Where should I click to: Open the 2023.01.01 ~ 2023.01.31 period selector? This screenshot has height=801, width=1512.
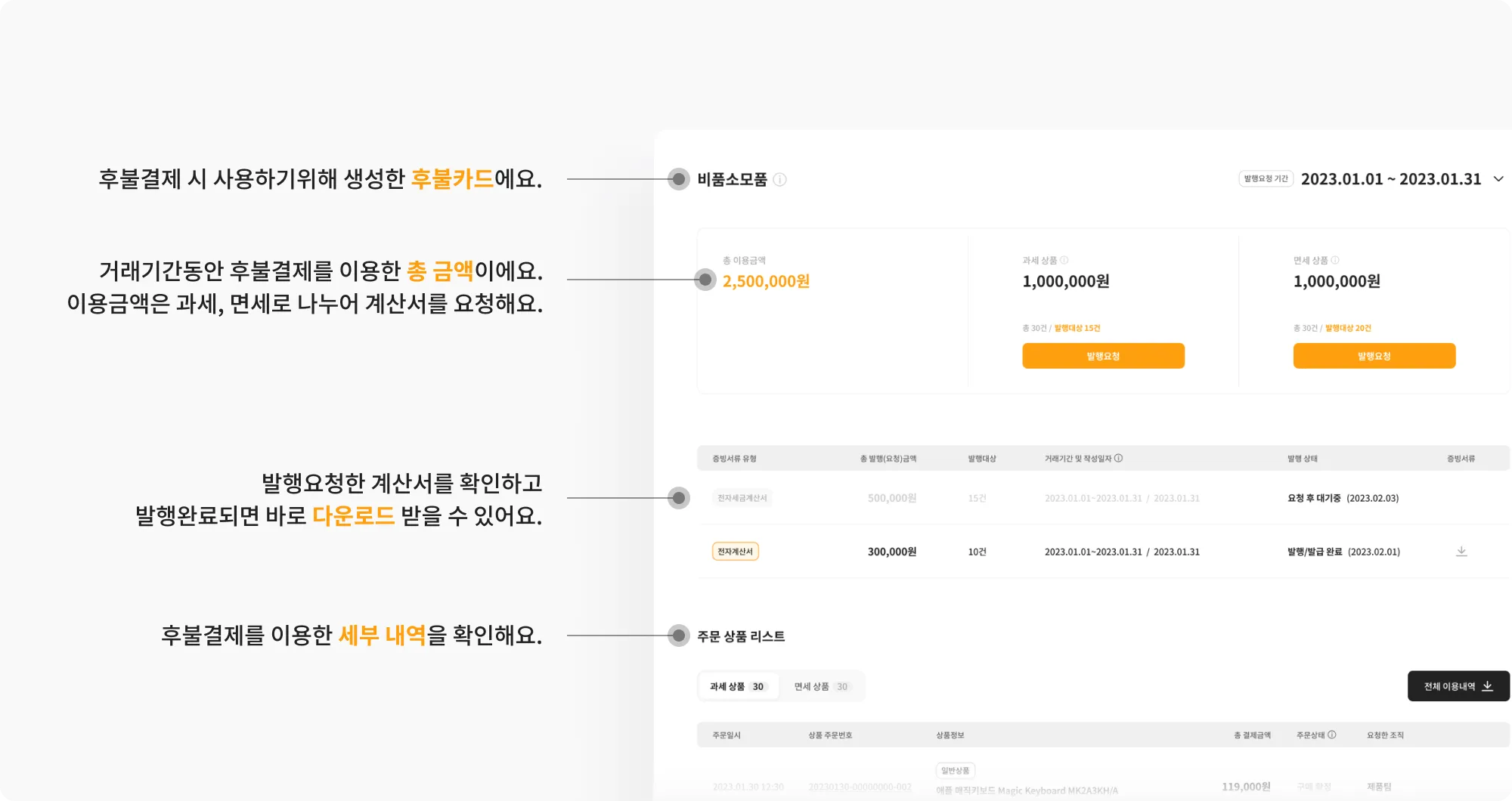coord(1390,179)
